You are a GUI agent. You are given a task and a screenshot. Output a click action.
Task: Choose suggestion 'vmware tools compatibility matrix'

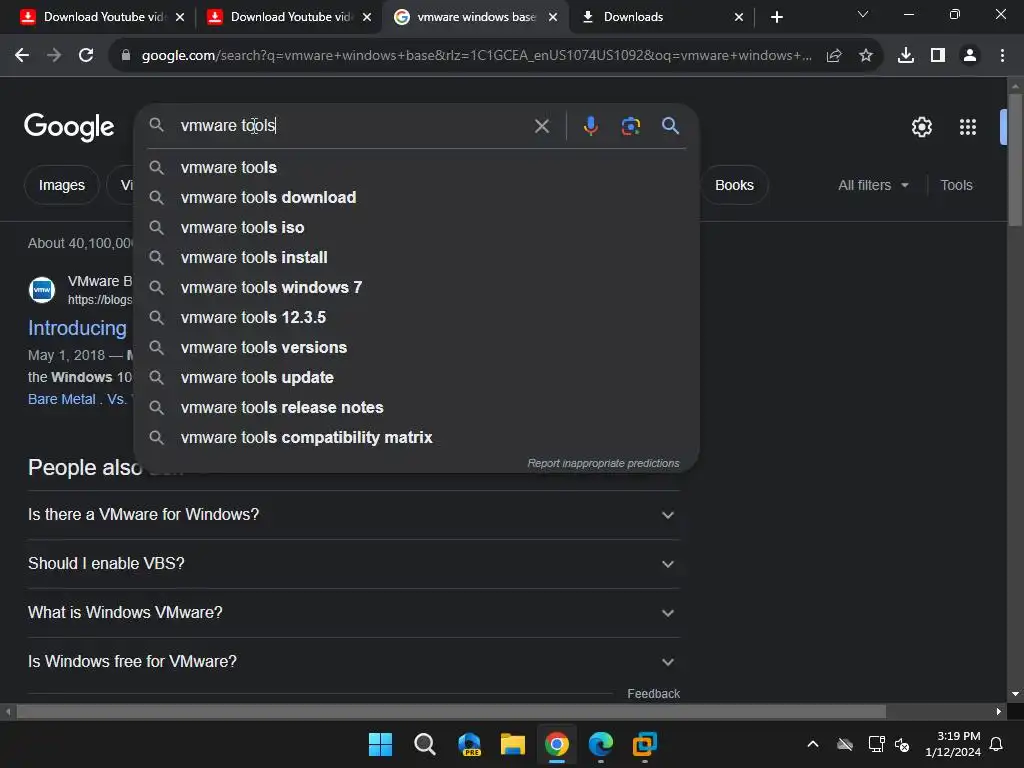416,438
